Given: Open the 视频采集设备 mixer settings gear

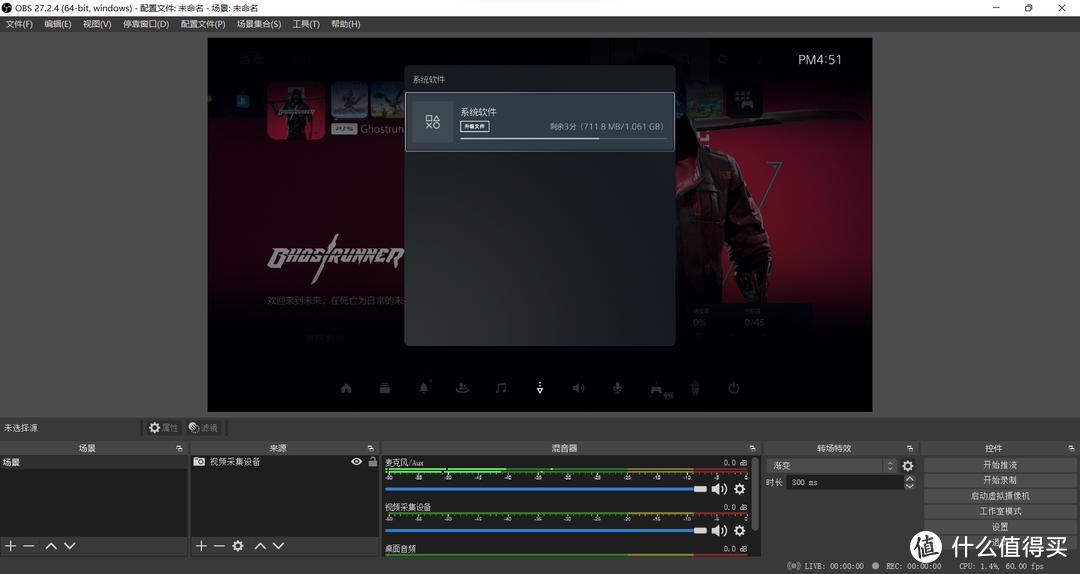Looking at the screenshot, I should pyautogui.click(x=740, y=531).
